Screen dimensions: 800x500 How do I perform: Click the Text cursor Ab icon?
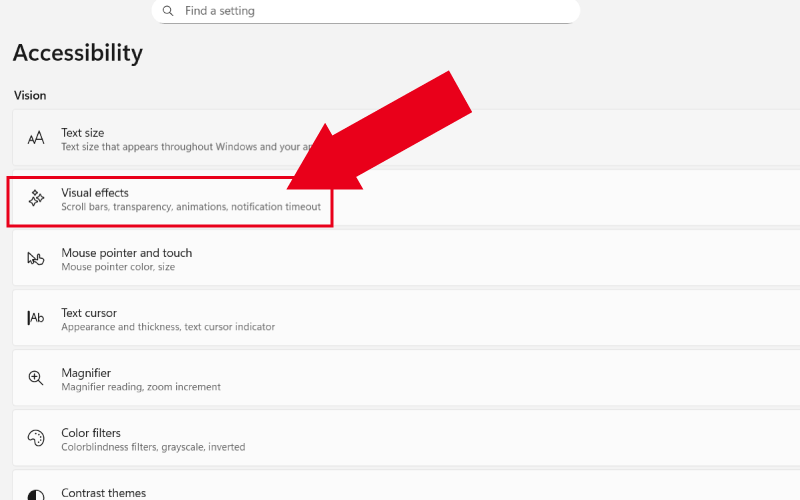36,318
